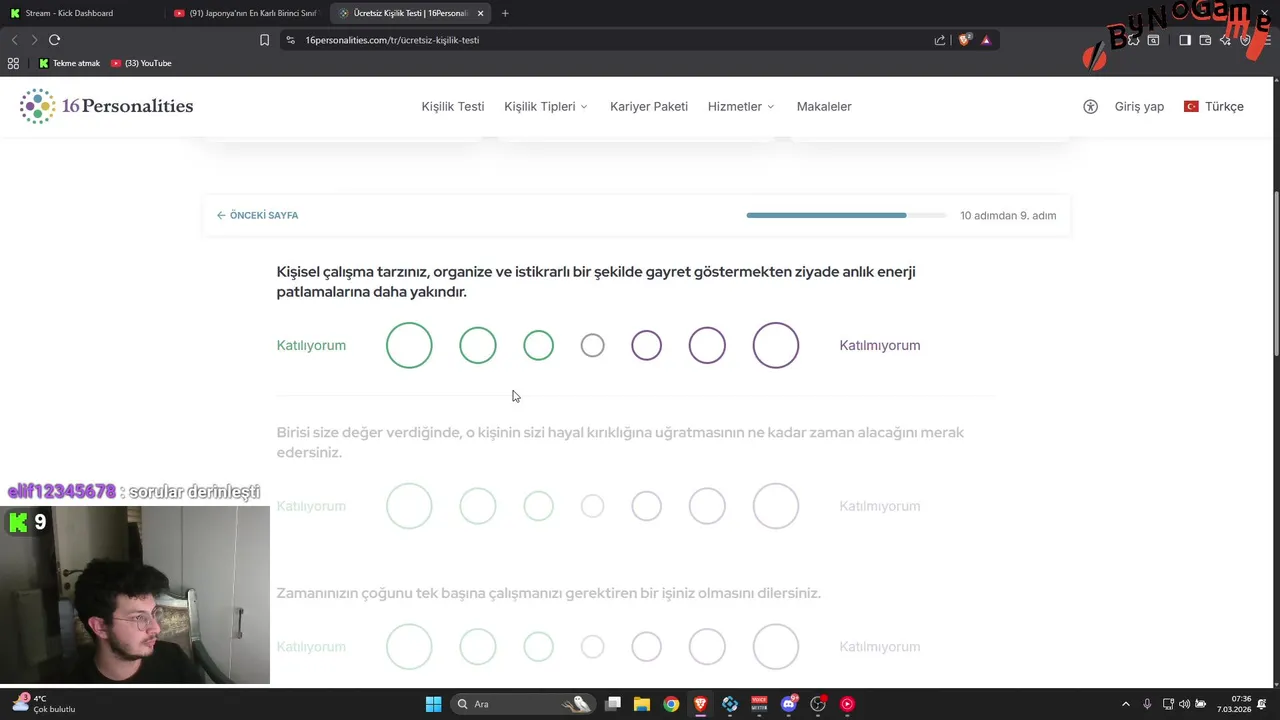
Task: Open the bookmarks bar apps grid
Action: pyautogui.click(x=13, y=63)
